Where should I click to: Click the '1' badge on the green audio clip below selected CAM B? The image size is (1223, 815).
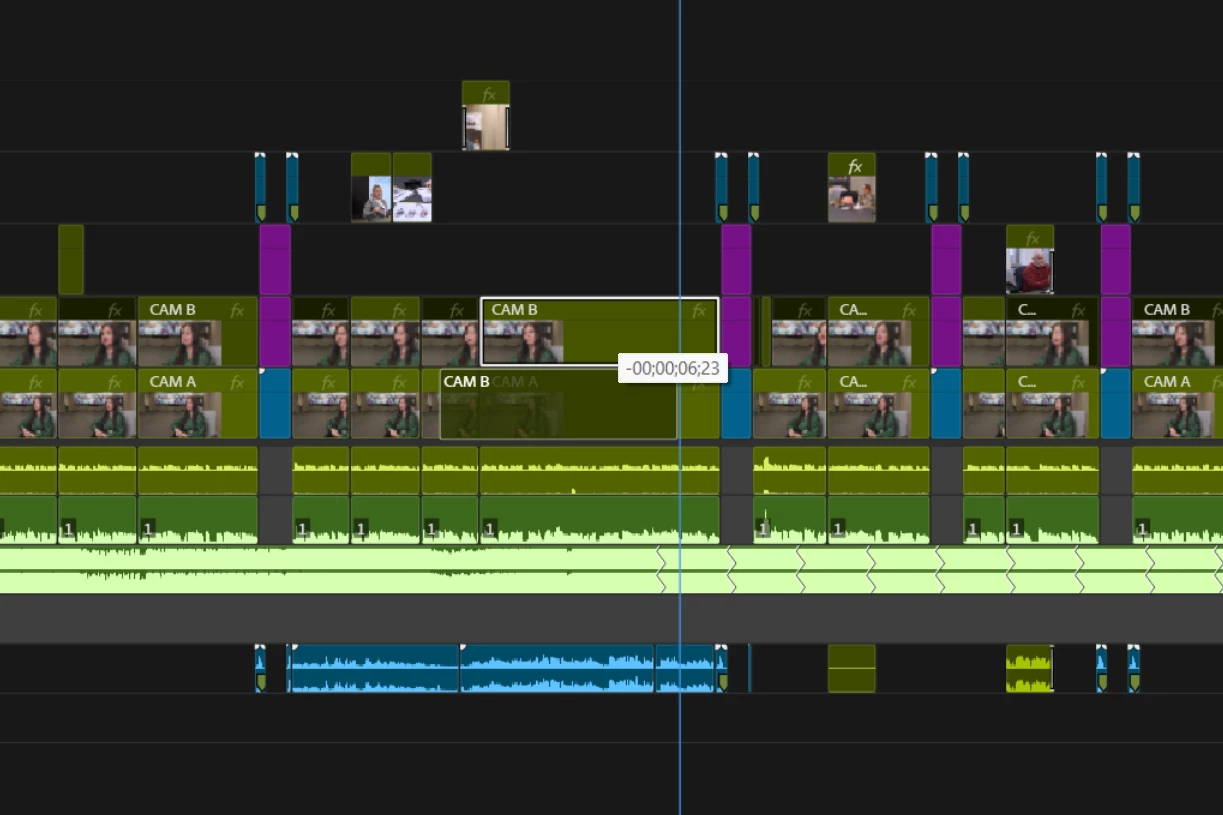[x=491, y=527]
